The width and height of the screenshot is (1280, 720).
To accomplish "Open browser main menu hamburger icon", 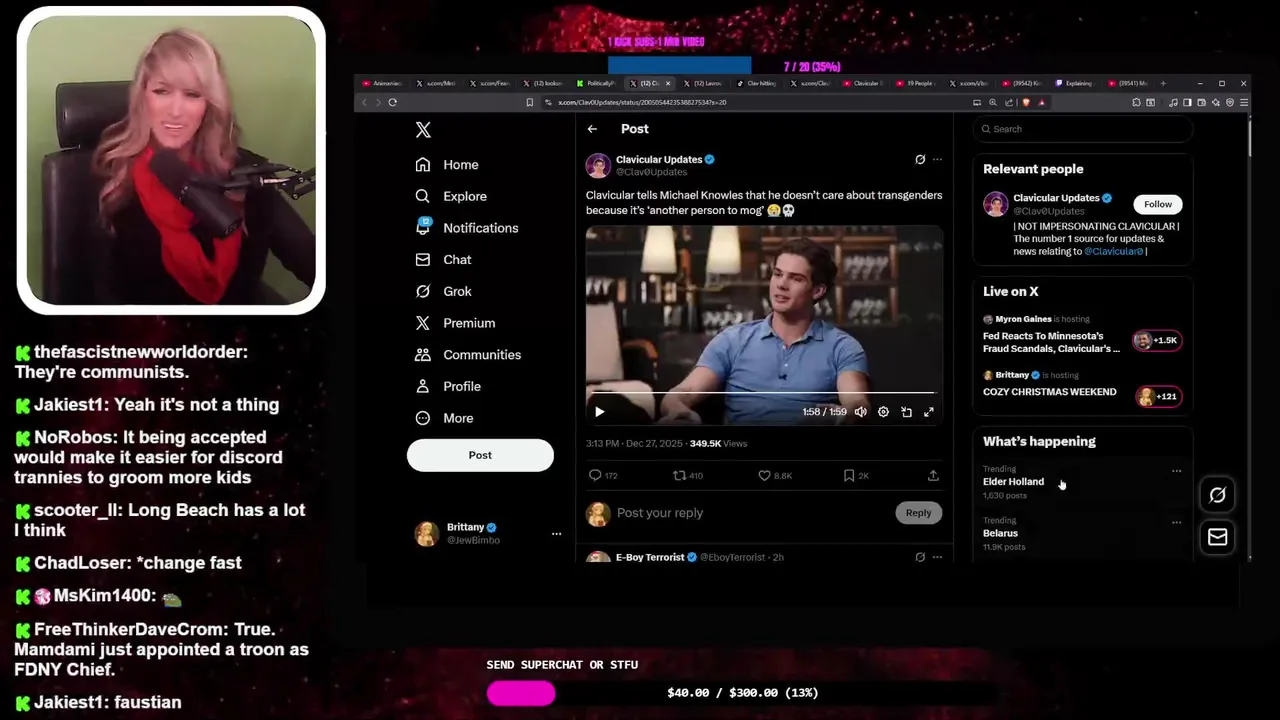I will coord(1244,102).
